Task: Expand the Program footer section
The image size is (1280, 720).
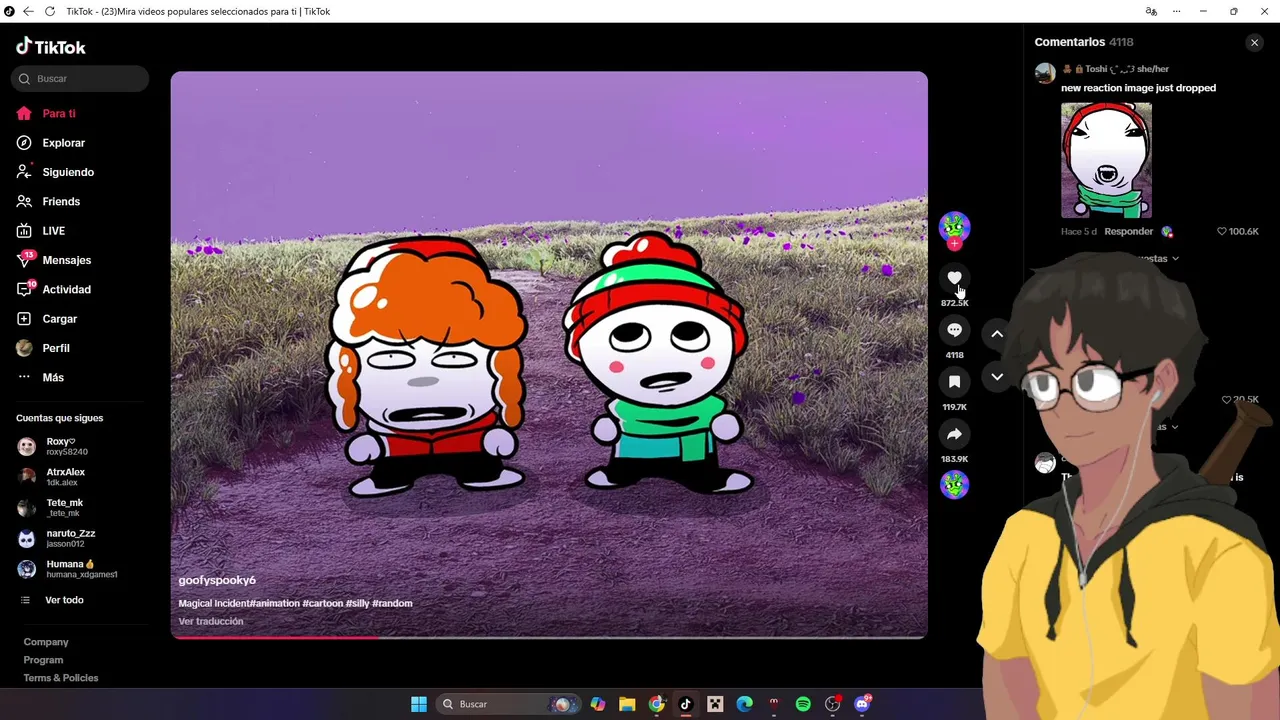Action: pos(43,660)
